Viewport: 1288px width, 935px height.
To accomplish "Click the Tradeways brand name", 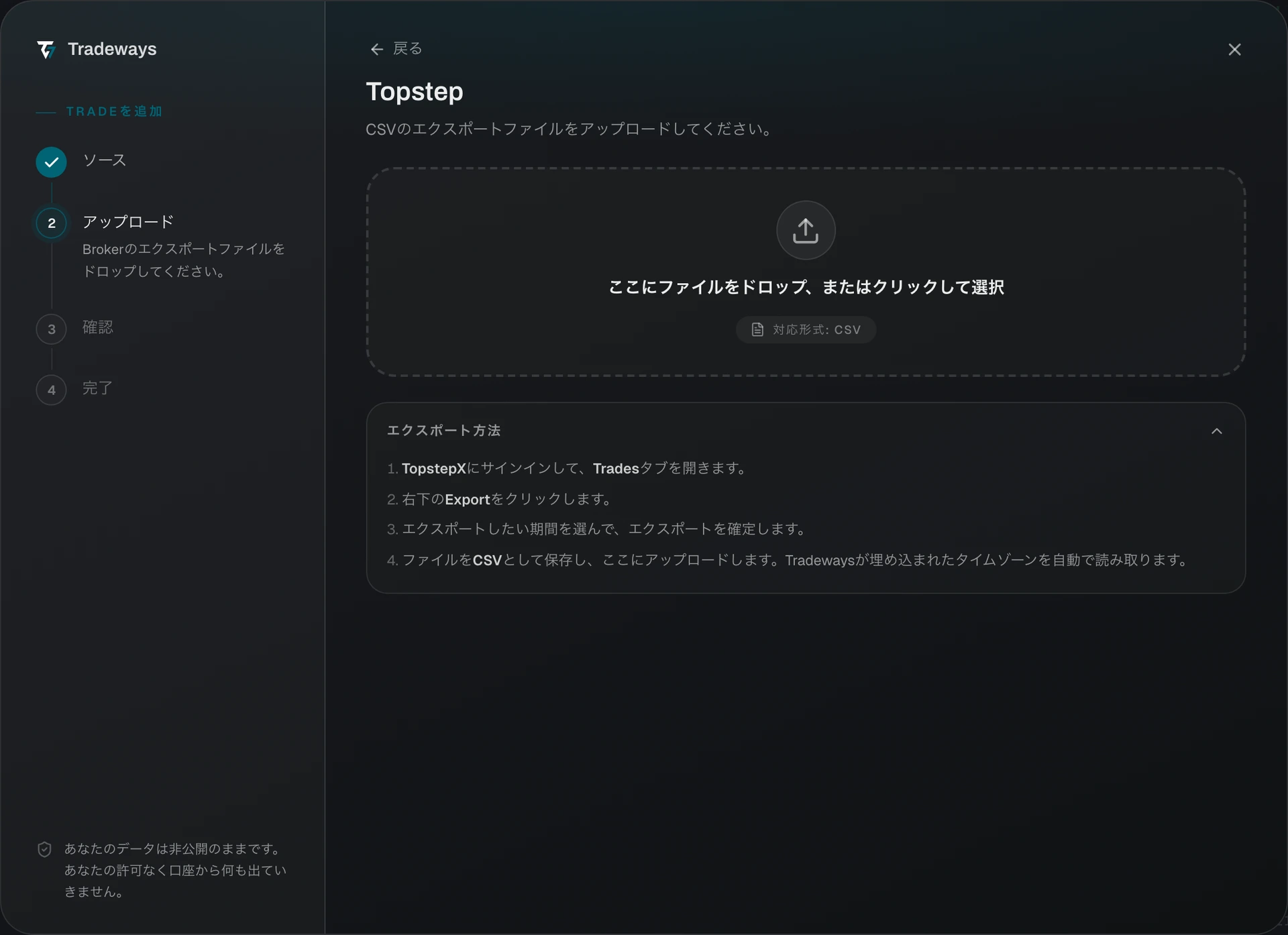I will 112,49.
